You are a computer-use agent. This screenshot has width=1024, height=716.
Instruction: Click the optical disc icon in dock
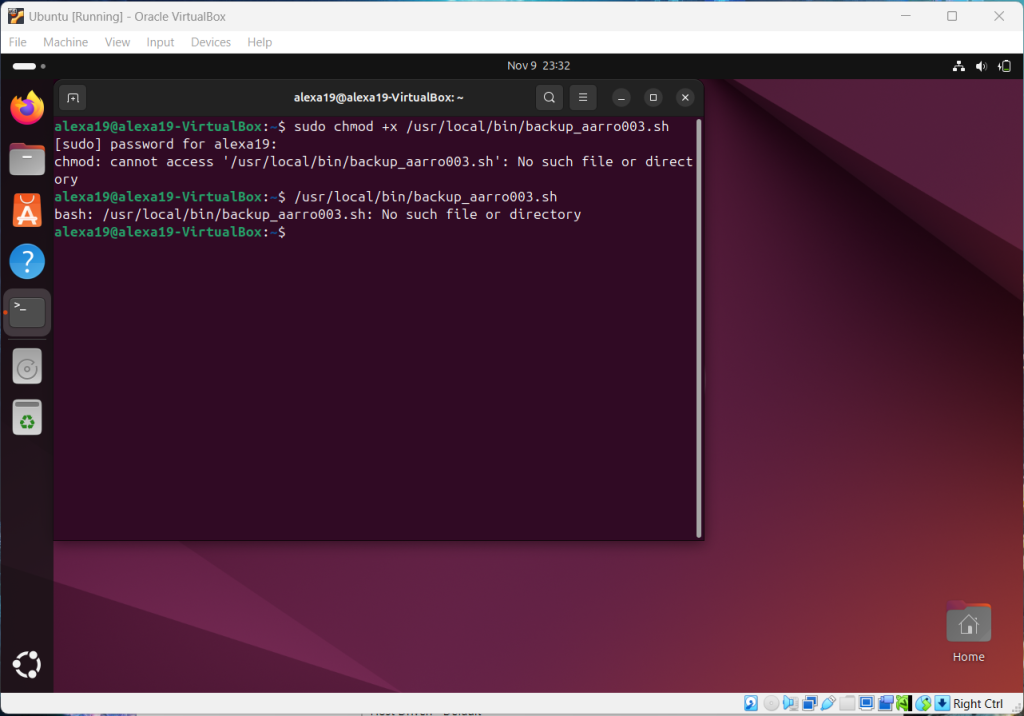pos(27,367)
